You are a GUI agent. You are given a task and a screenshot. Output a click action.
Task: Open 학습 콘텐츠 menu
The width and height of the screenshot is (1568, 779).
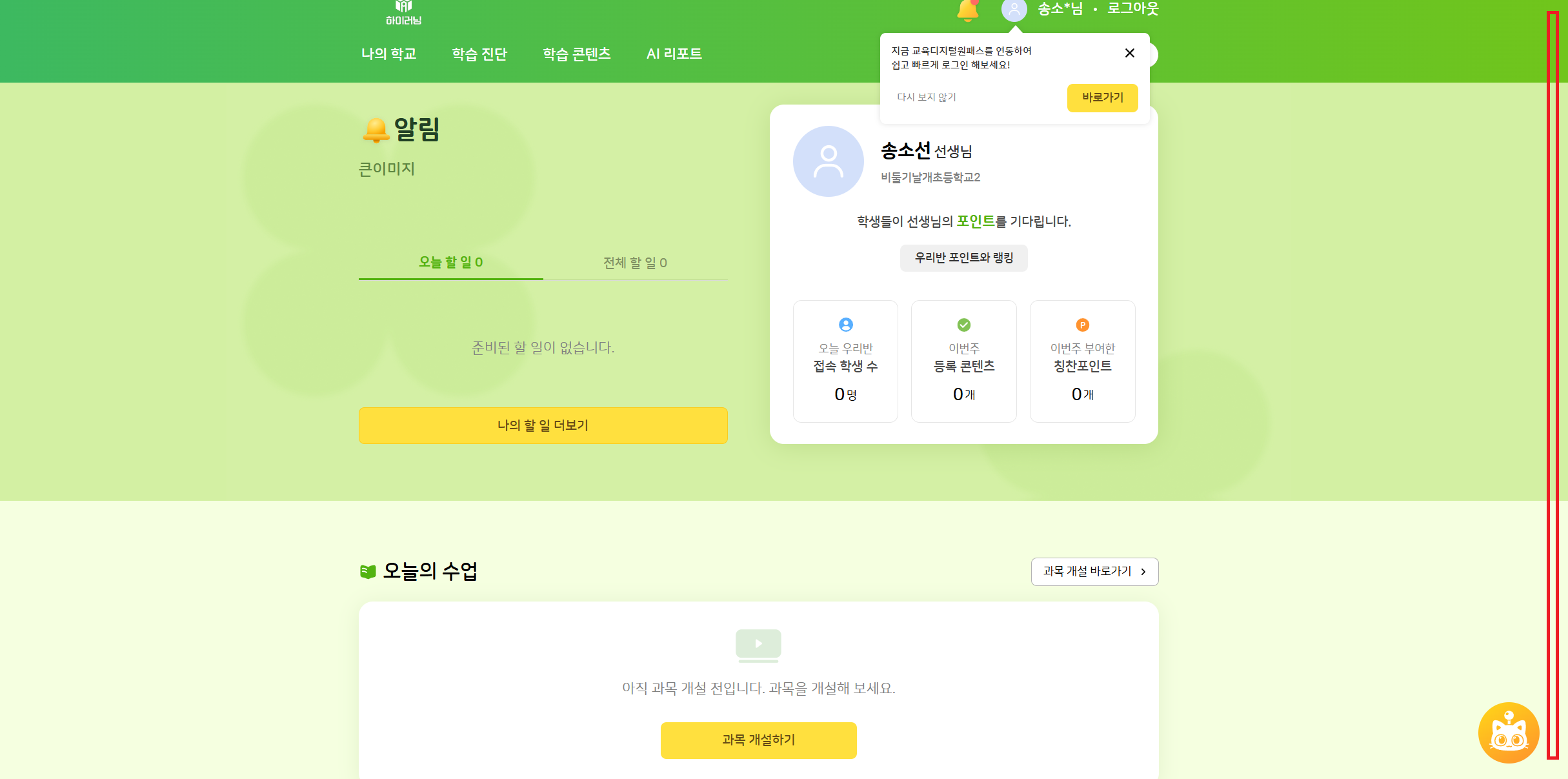click(x=576, y=54)
